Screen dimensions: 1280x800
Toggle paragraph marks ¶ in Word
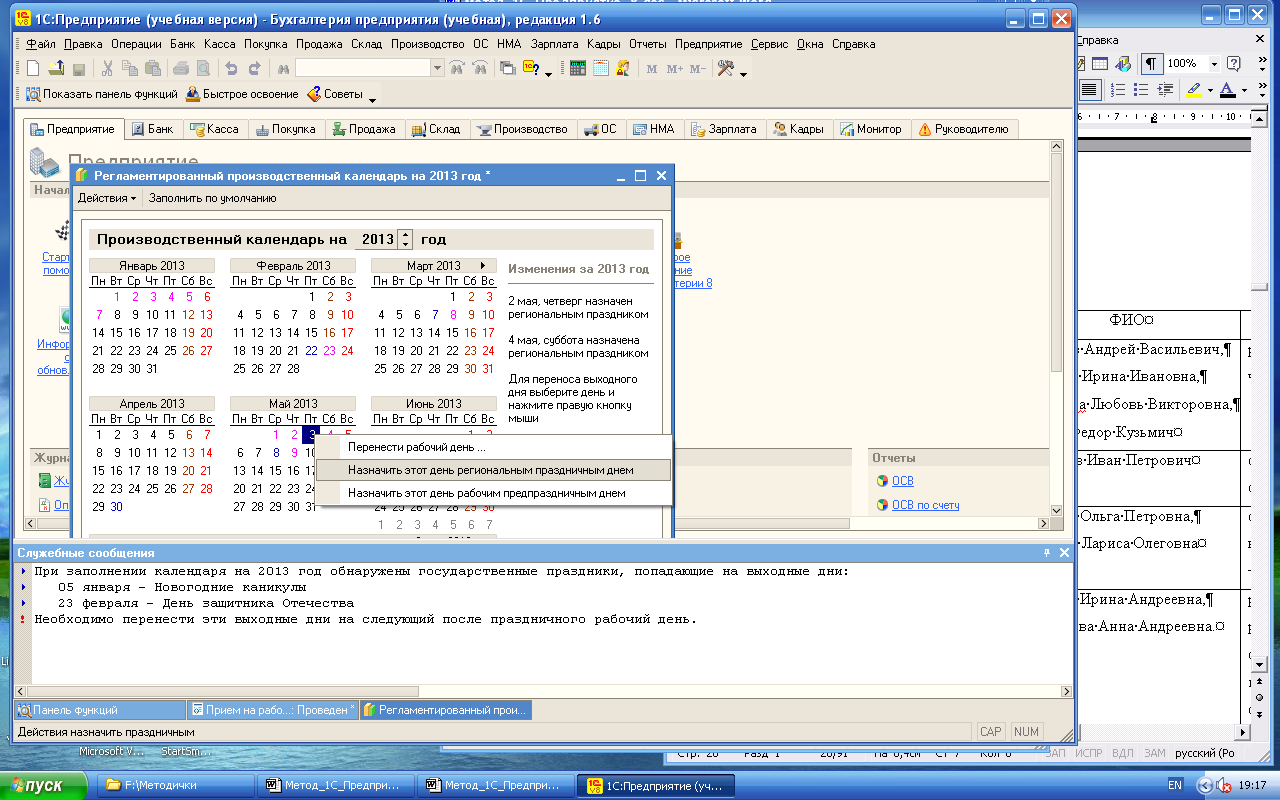coord(1151,64)
